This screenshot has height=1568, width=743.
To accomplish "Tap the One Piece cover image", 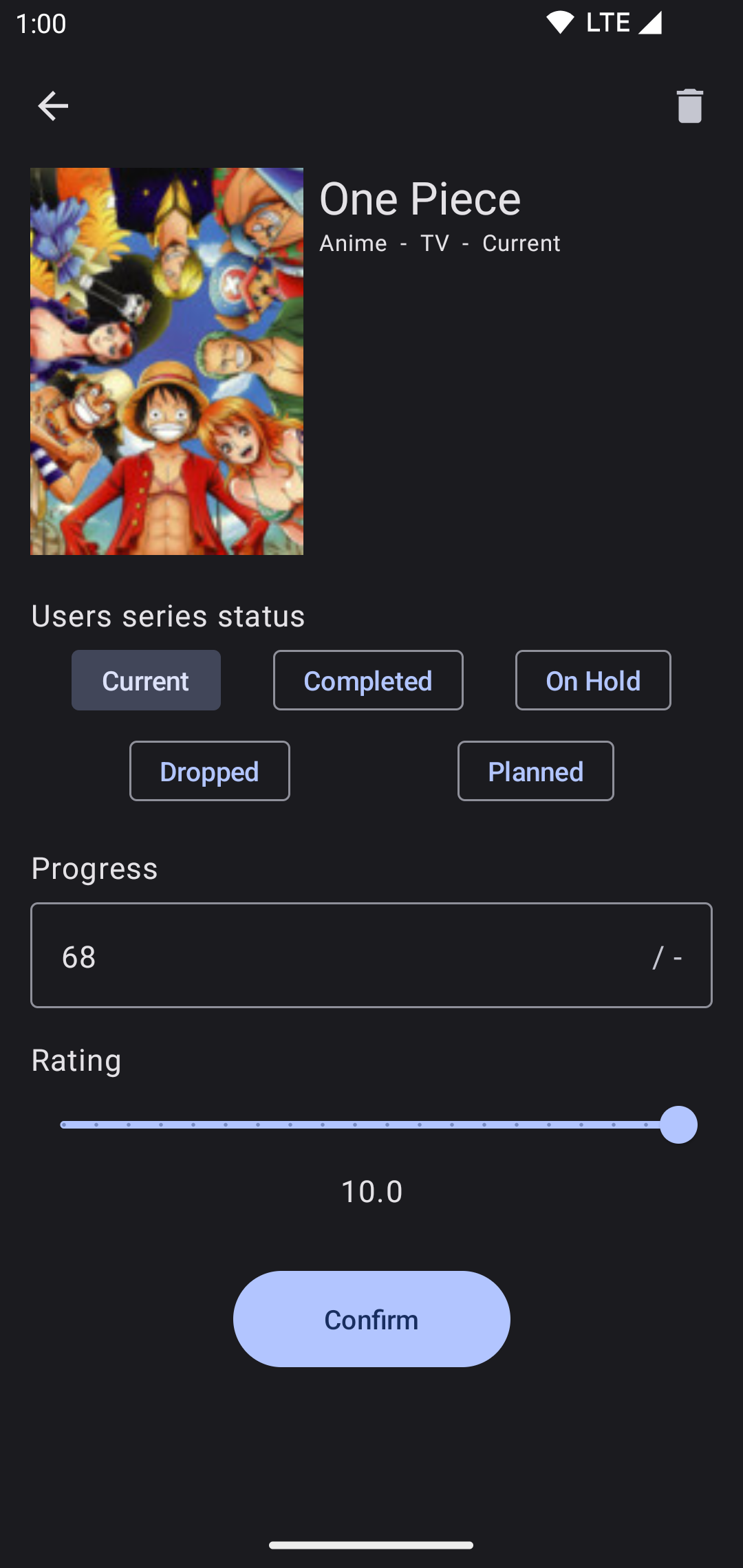I will pyautogui.click(x=166, y=361).
